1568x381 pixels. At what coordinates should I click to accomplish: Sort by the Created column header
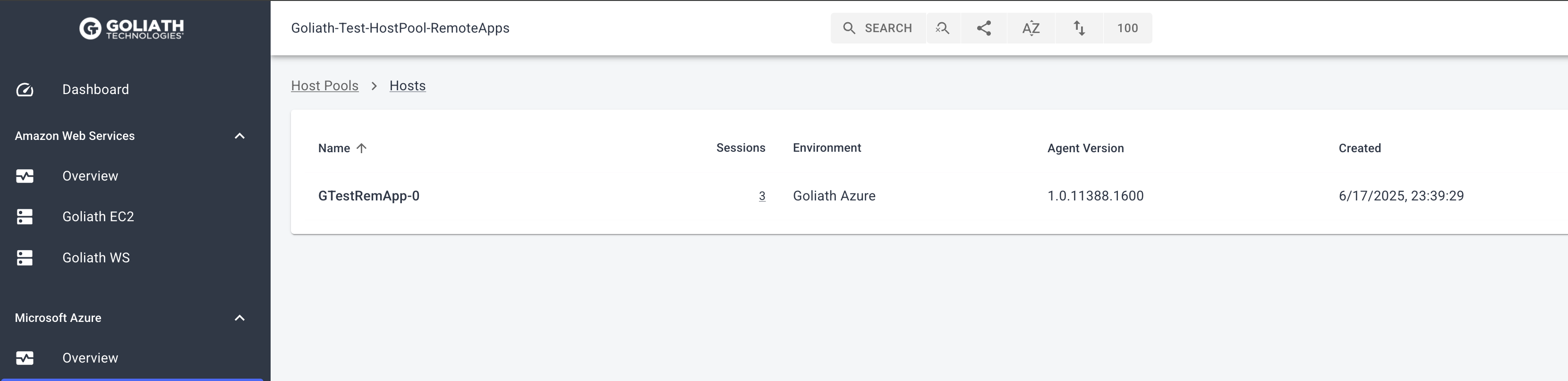coord(1359,148)
